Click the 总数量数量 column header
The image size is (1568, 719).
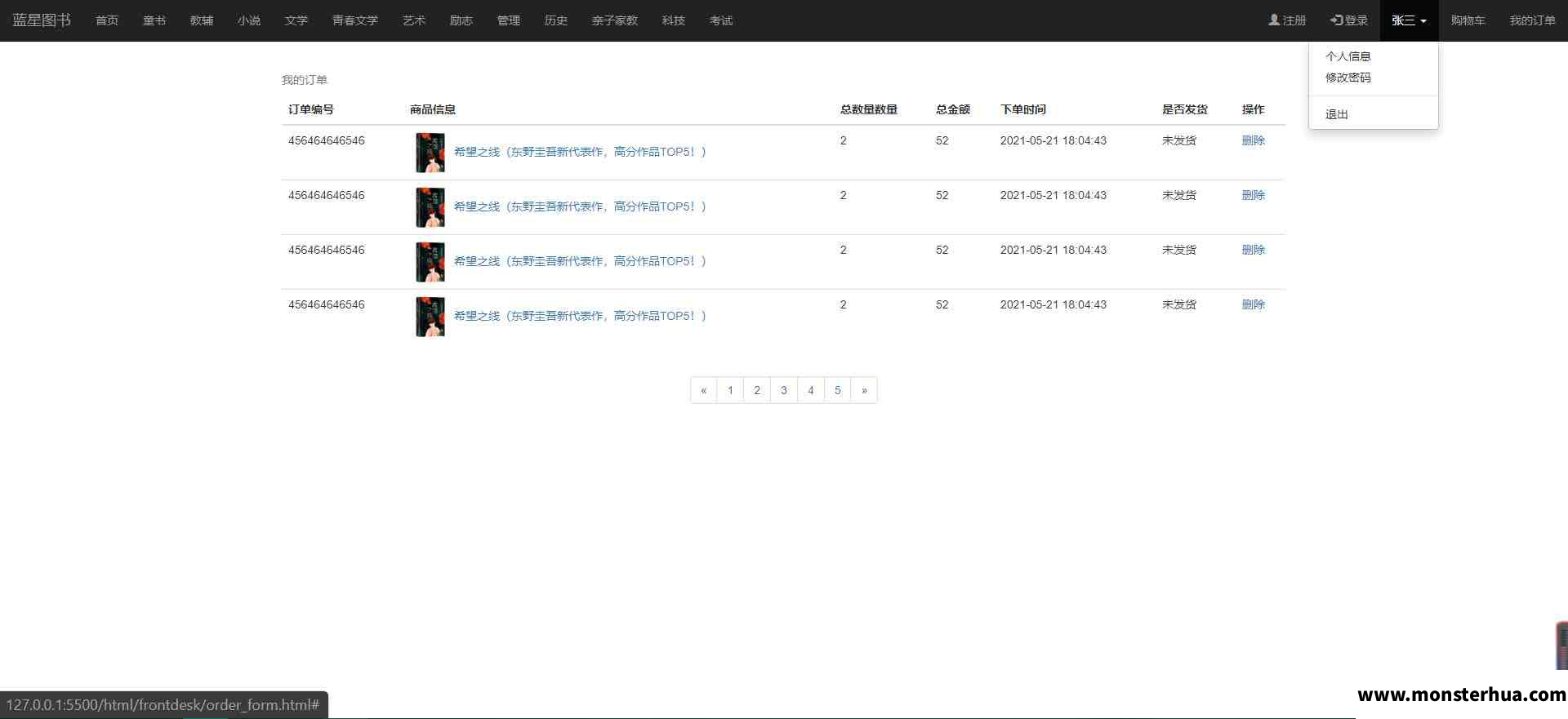click(x=869, y=109)
